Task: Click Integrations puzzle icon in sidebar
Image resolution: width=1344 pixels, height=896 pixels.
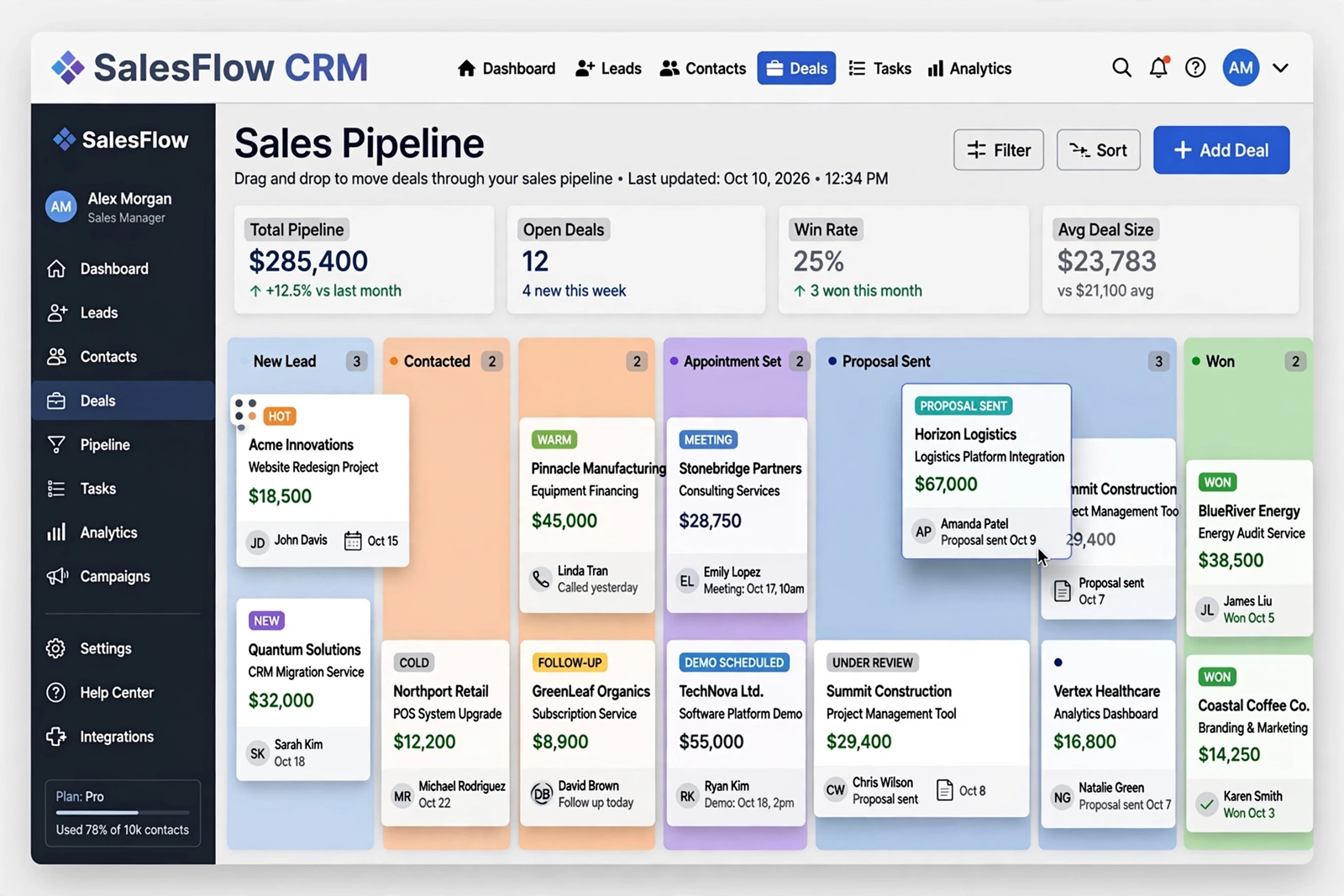Action: (56, 736)
